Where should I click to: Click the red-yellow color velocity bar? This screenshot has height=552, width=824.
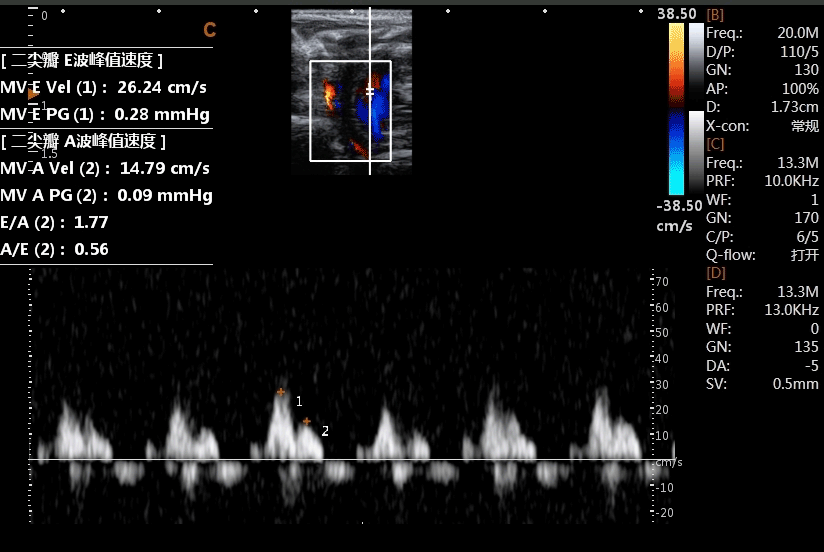676,65
